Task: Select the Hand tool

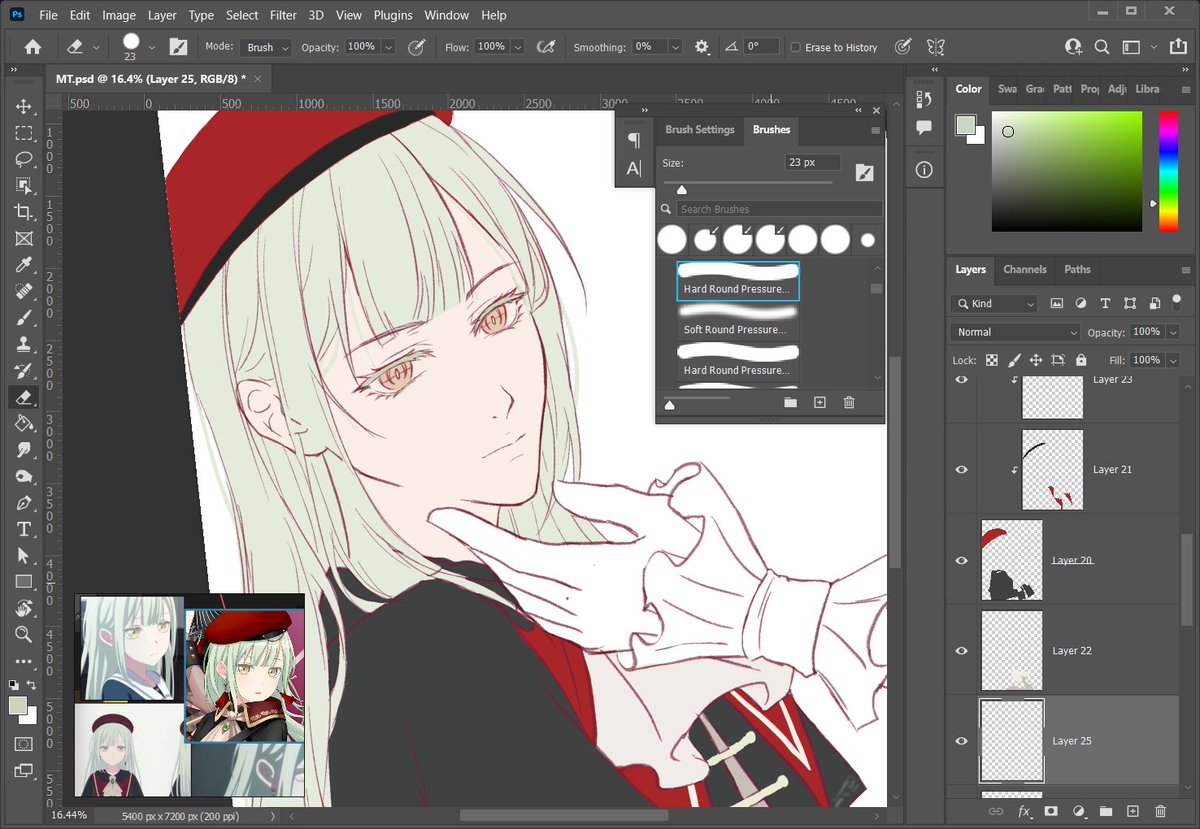Action: 24,608
